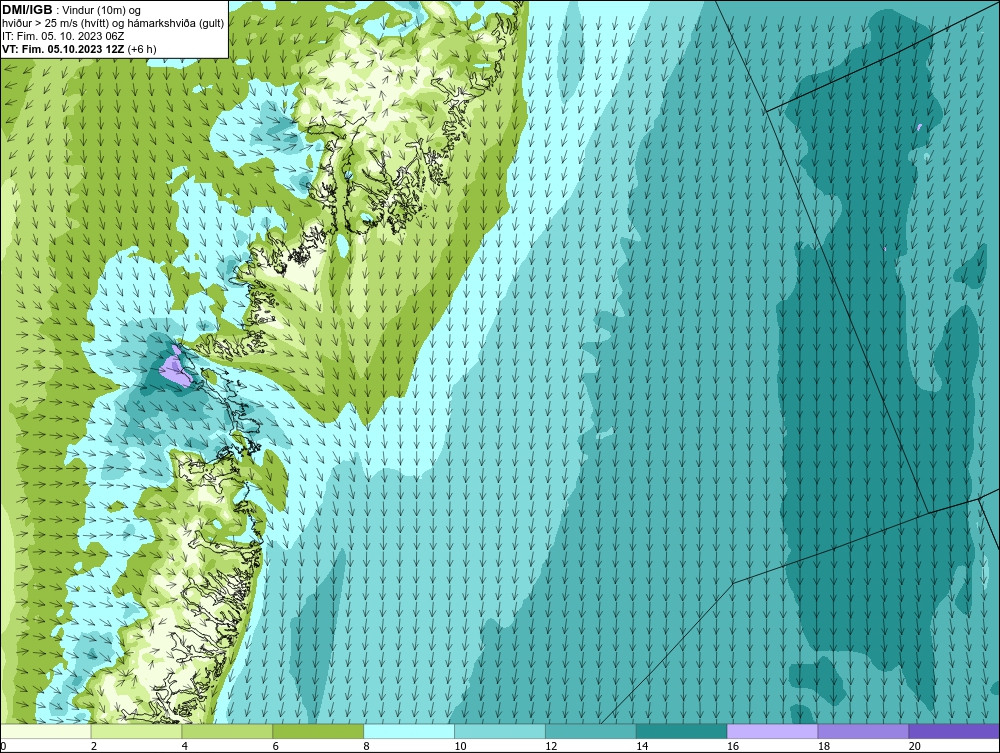
Task: Click the legend label '12'
Action: point(551,746)
